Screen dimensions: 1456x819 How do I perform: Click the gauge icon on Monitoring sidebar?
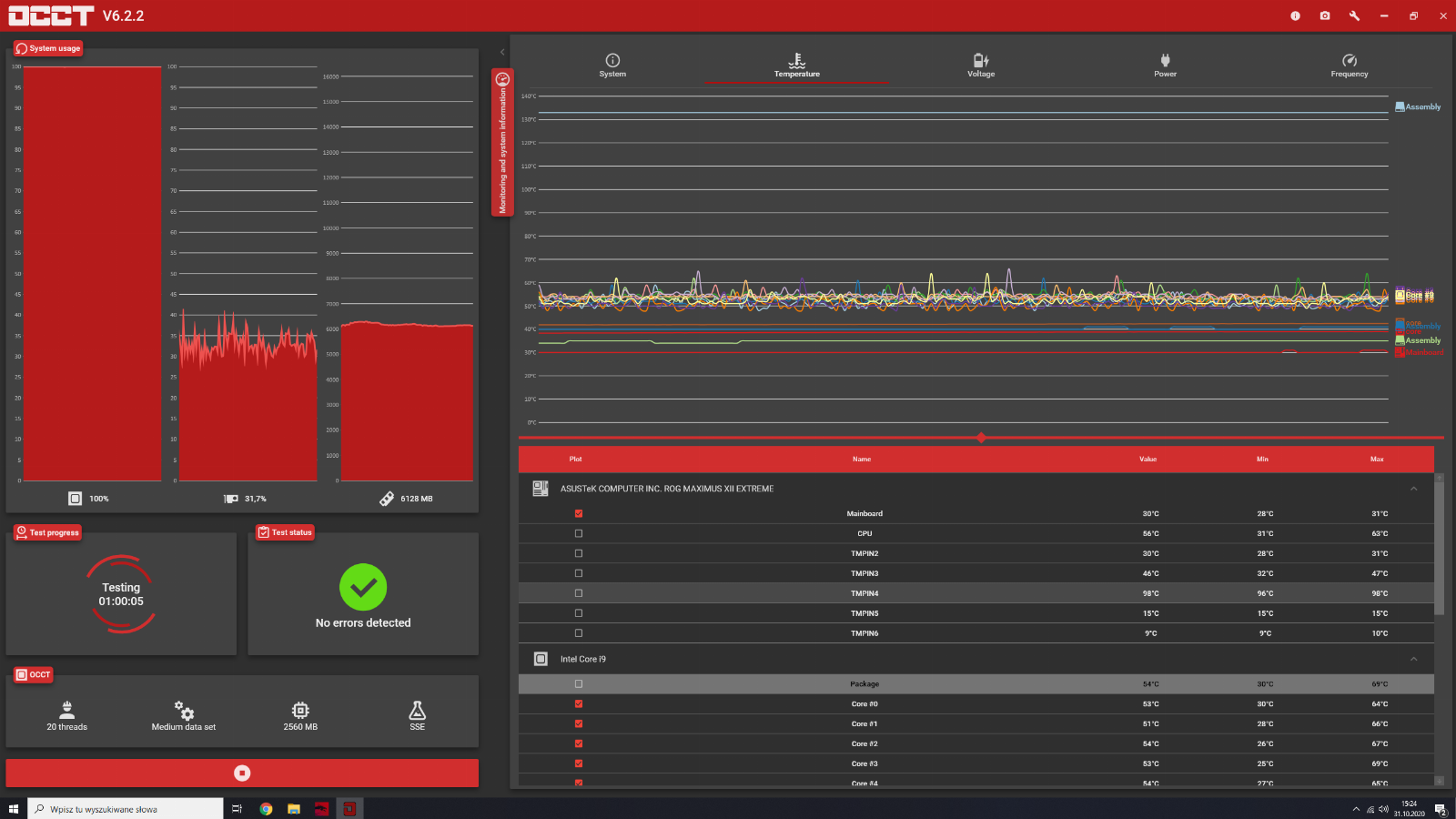tap(502, 79)
